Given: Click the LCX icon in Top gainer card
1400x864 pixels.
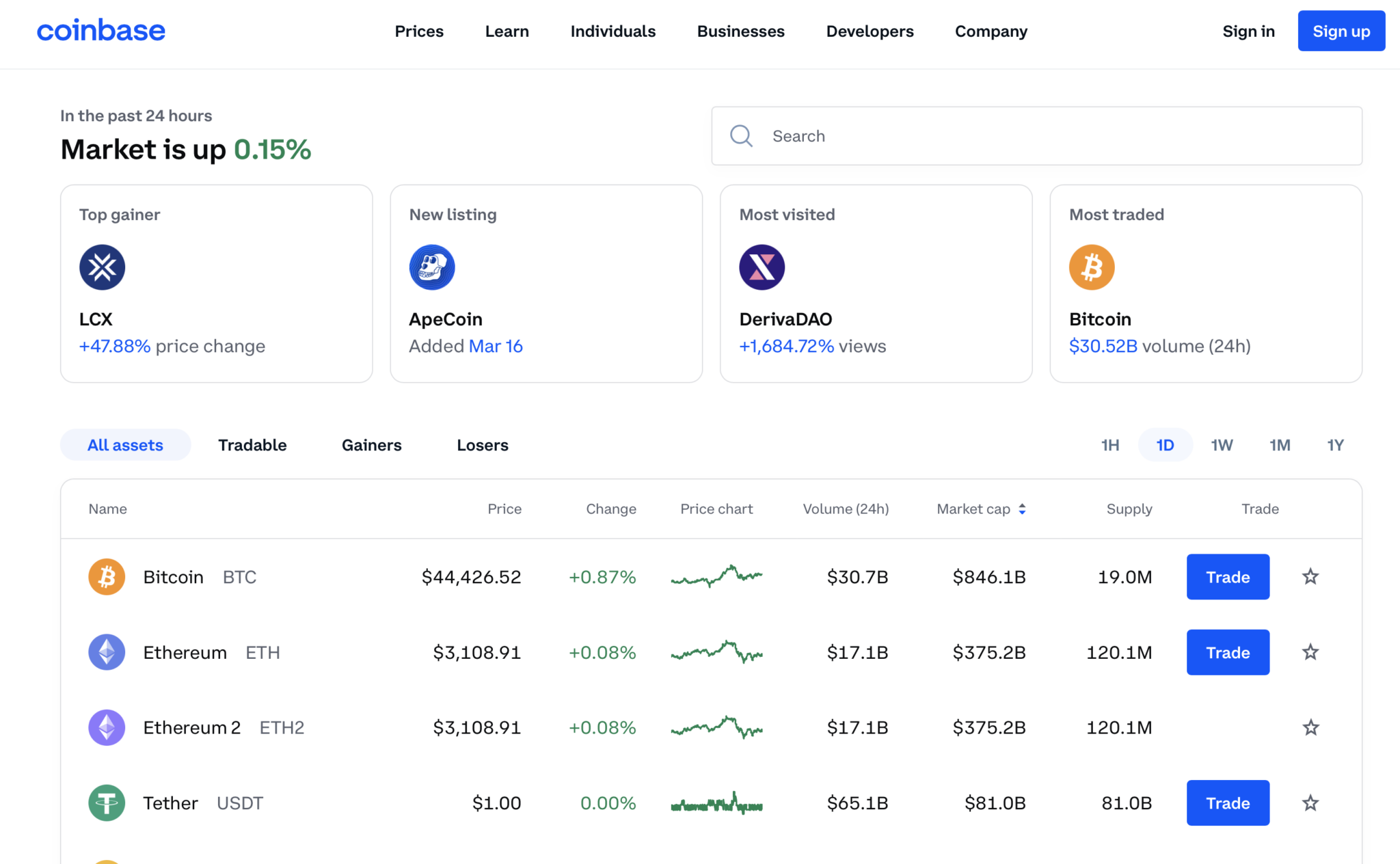Looking at the screenshot, I should 101,267.
